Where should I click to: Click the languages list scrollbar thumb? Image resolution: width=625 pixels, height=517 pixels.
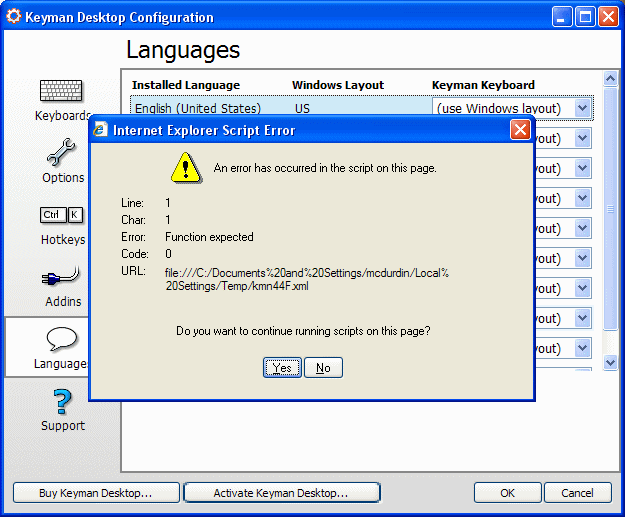coord(610,209)
